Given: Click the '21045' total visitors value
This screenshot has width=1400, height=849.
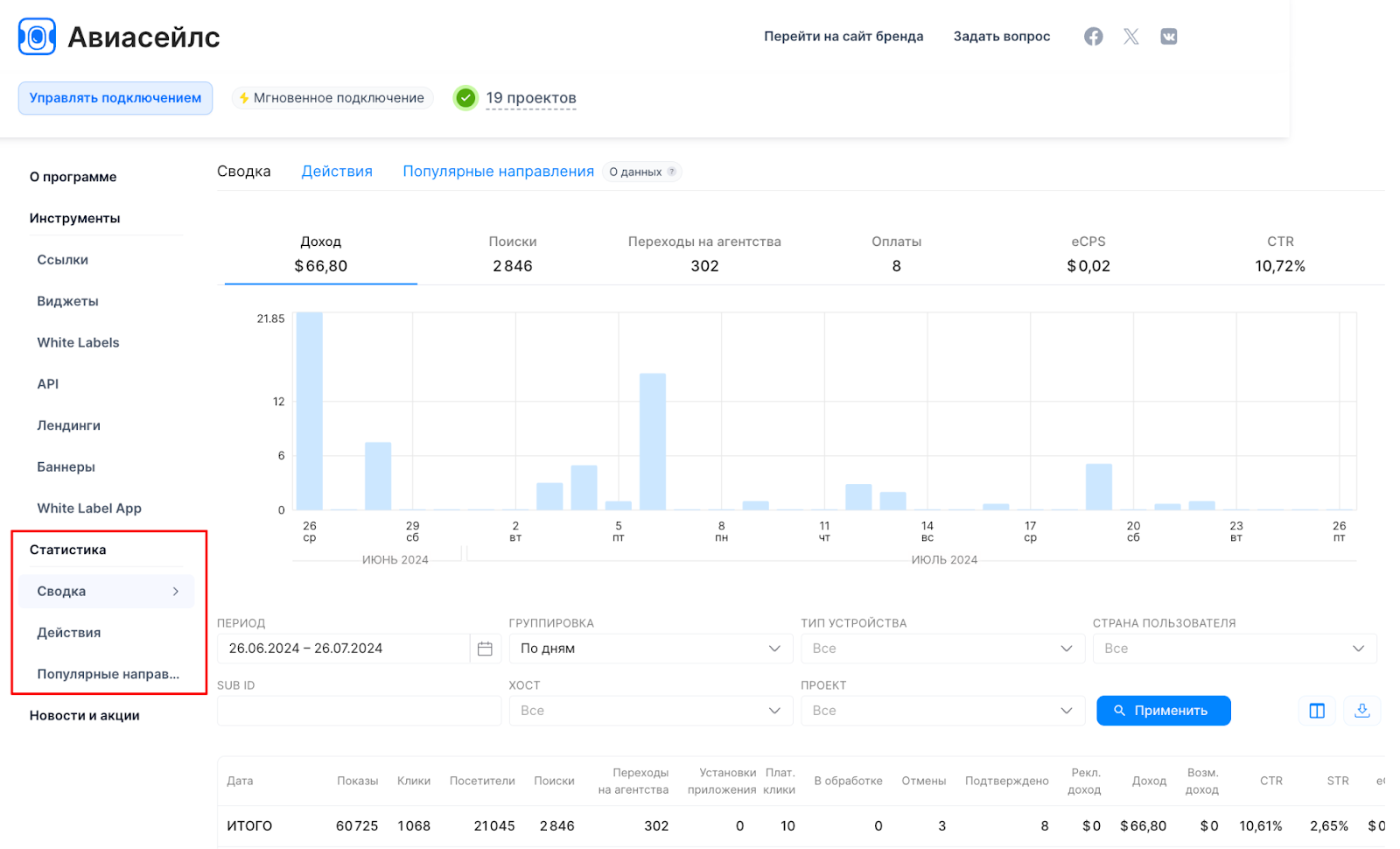Looking at the screenshot, I should [494, 826].
